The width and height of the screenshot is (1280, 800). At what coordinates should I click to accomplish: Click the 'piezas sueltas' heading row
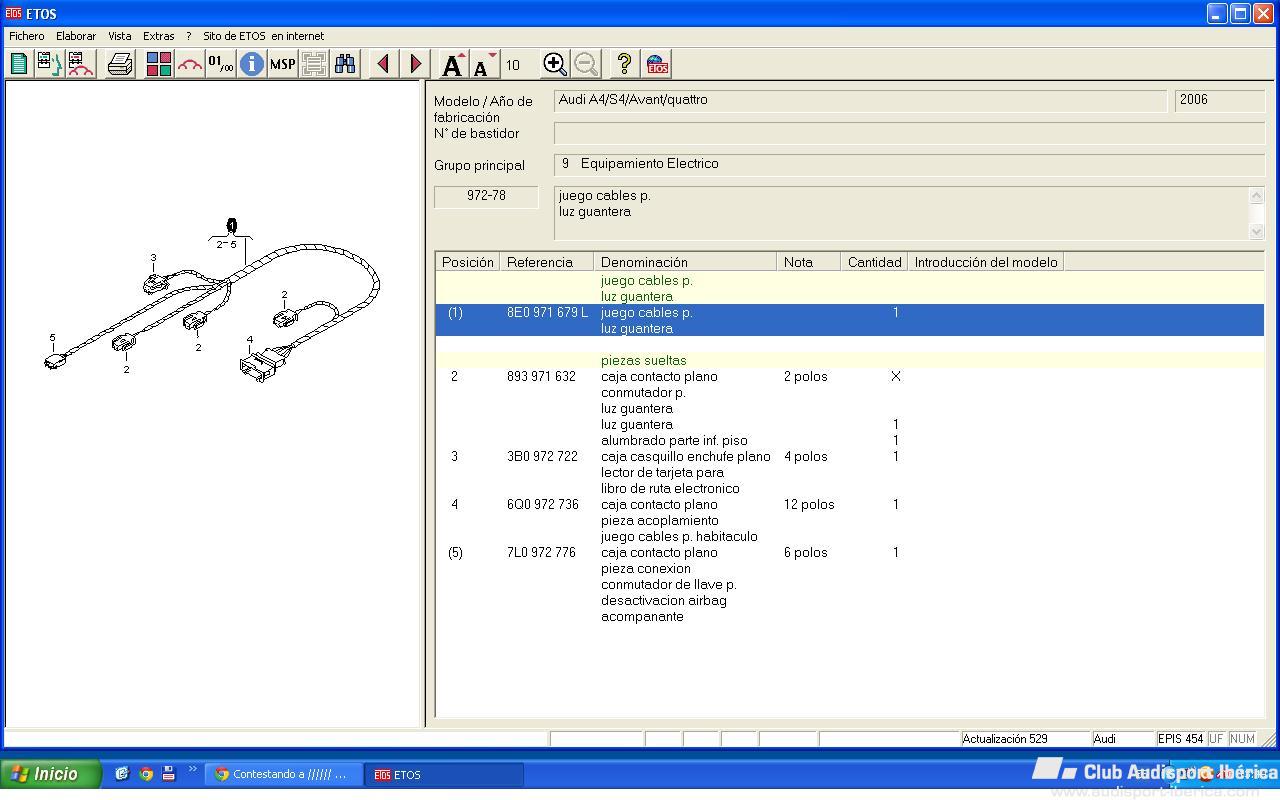849,360
